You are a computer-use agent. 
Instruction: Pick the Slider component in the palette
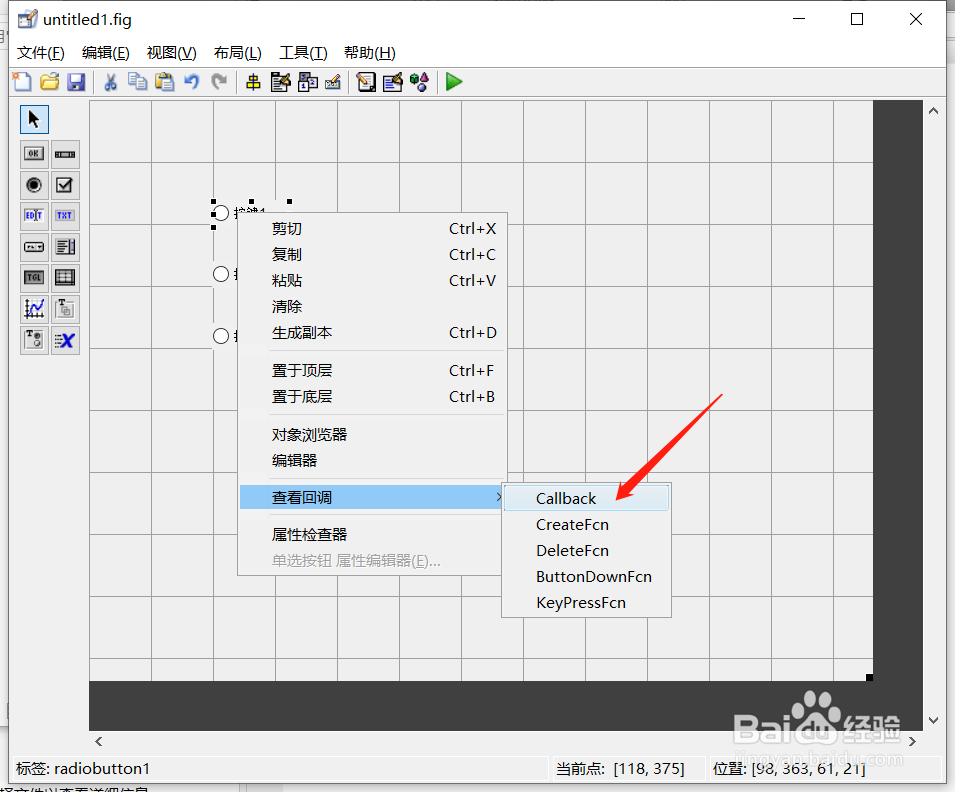pyautogui.click(x=65, y=154)
